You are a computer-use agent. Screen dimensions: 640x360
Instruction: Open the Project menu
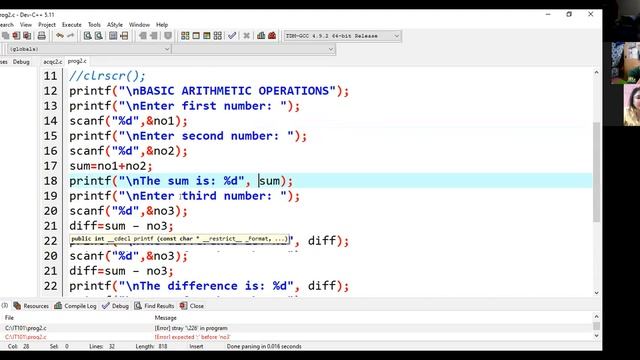[47, 24]
